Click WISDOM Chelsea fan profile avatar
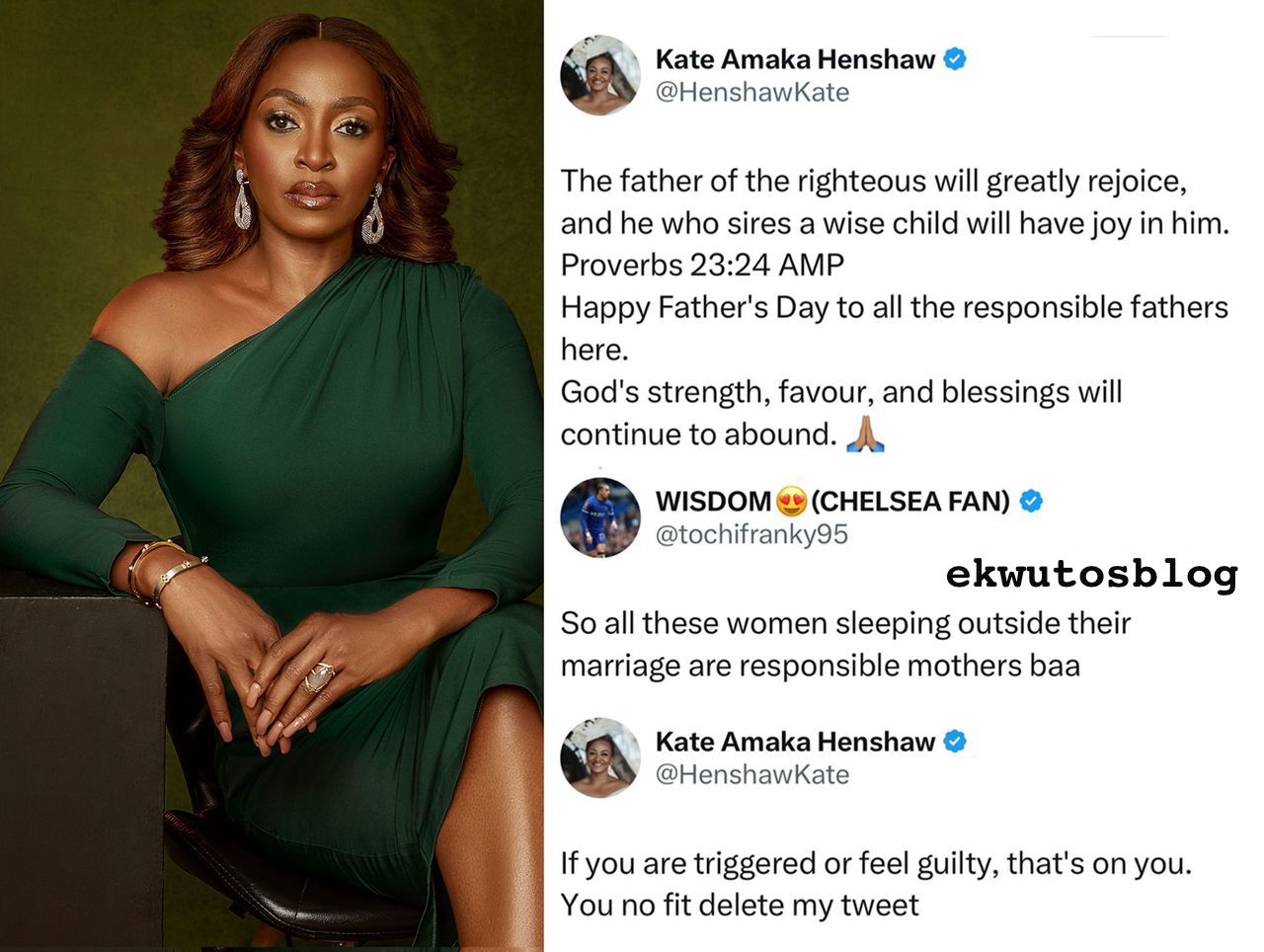Viewport: 1264px width, 952px height. click(600, 517)
